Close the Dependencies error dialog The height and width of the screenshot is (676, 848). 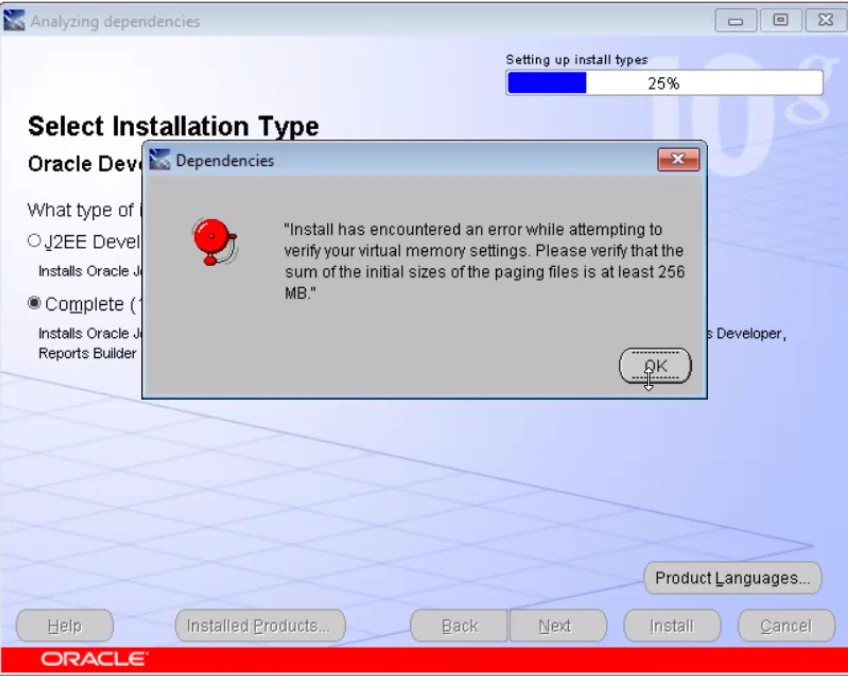(678, 159)
